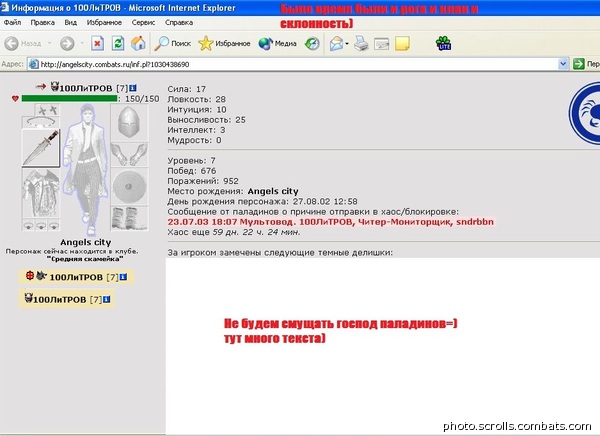The width and height of the screenshot is (600, 436).
Task: Click the ICQ Lite flower icon
Action: pyautogui.click(x=443, y=43)
